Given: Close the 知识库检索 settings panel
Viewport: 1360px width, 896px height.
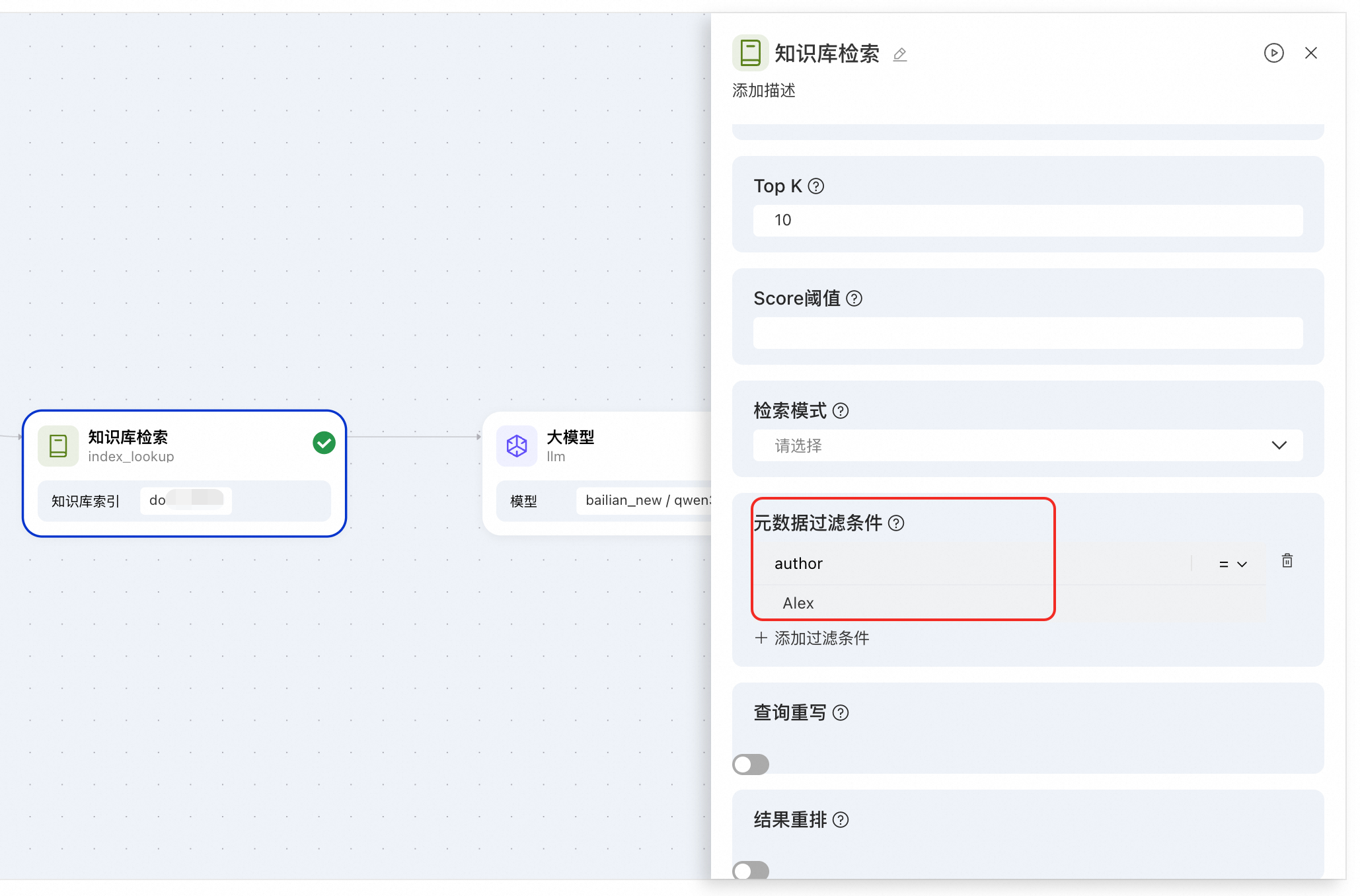Looking at the screenshot, I should tap(1311, 53).
